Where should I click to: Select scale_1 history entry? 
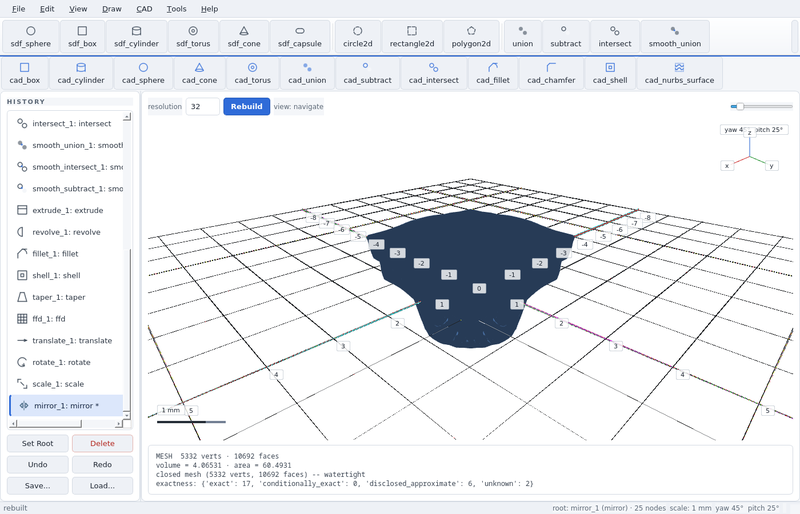tap(66, 384)
